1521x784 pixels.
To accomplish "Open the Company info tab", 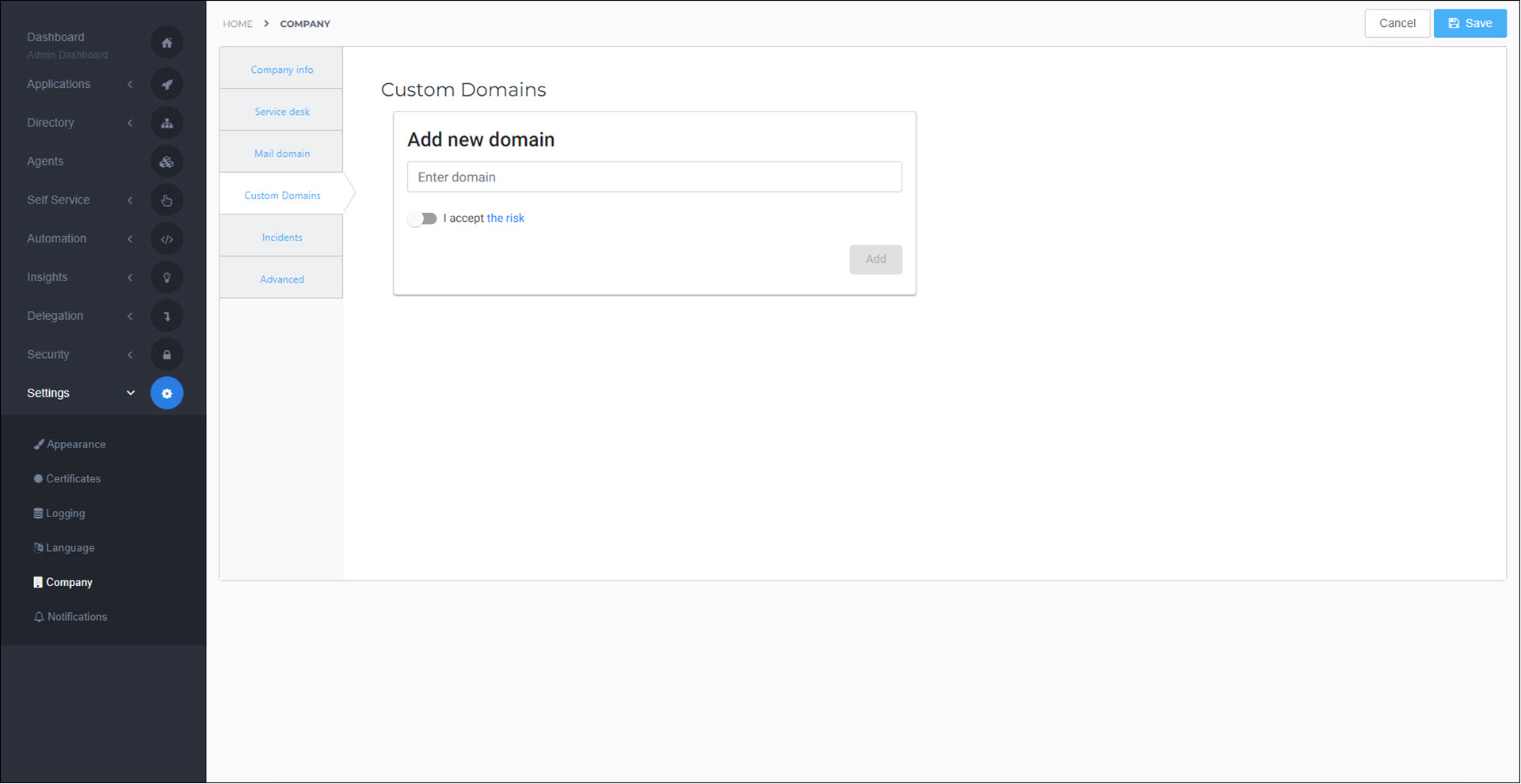I will pos(281,69).
